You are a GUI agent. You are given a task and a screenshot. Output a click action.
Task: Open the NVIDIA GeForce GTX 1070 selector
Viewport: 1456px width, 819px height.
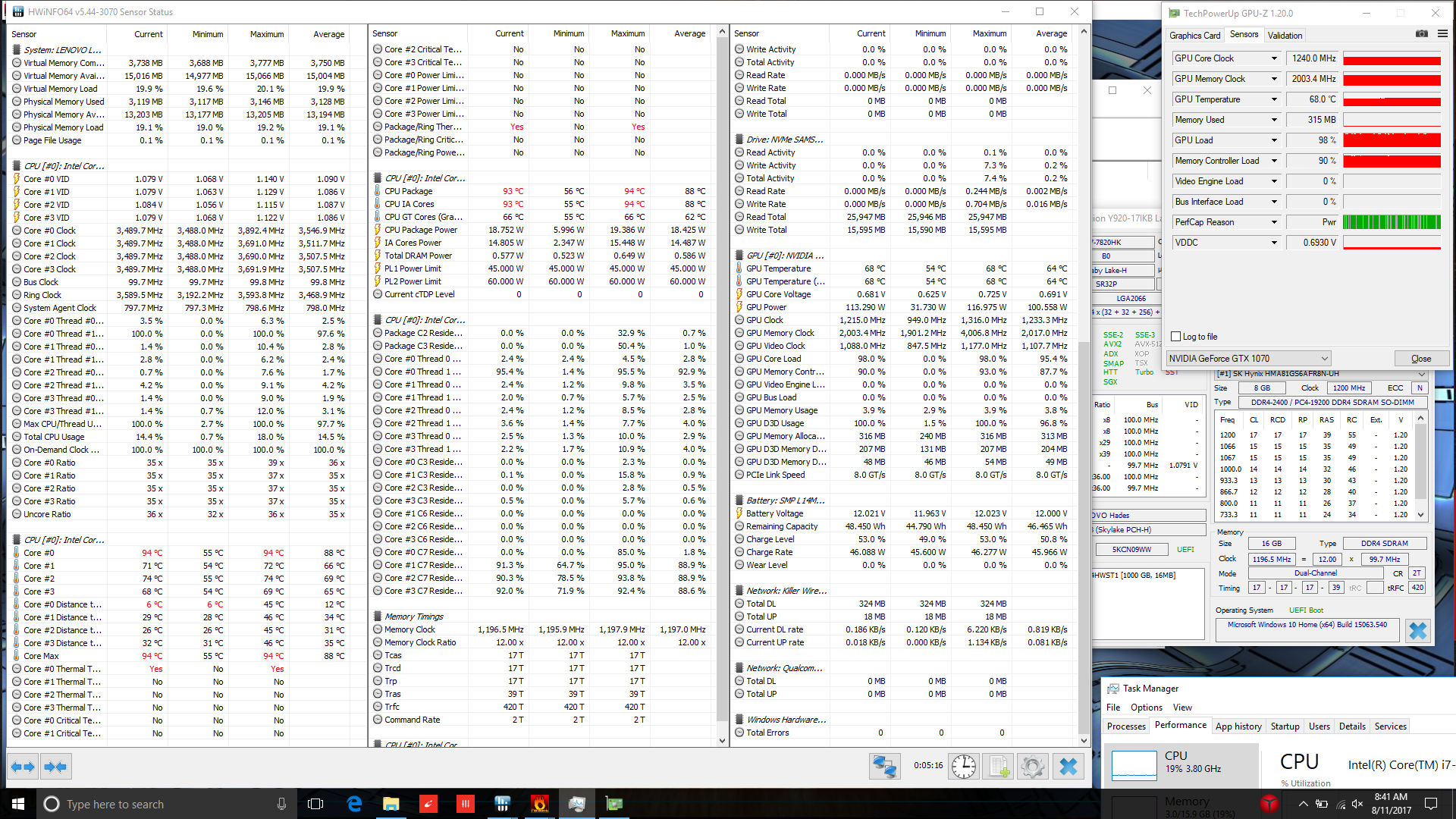tap(1248, 359)
